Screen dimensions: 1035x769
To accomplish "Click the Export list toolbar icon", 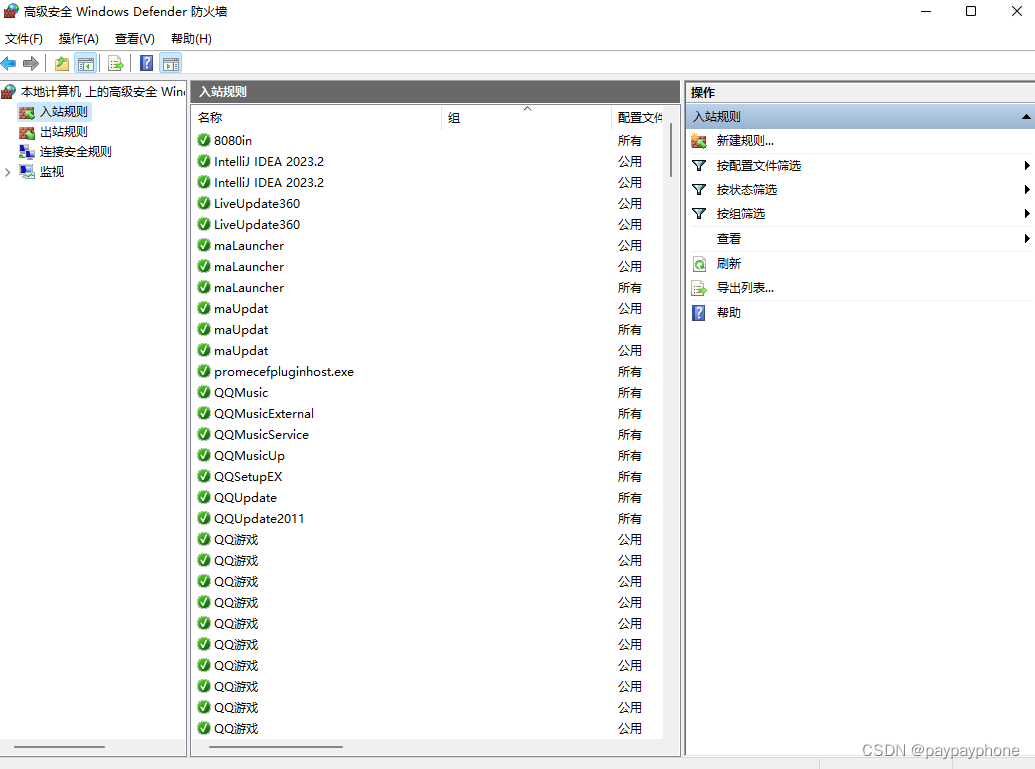I will point(116,63).
